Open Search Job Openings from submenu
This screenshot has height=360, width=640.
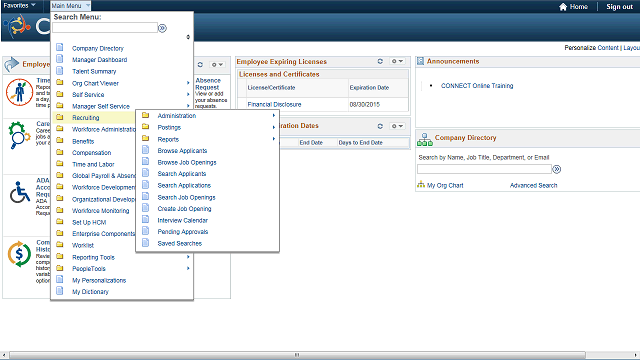[187, 197]
